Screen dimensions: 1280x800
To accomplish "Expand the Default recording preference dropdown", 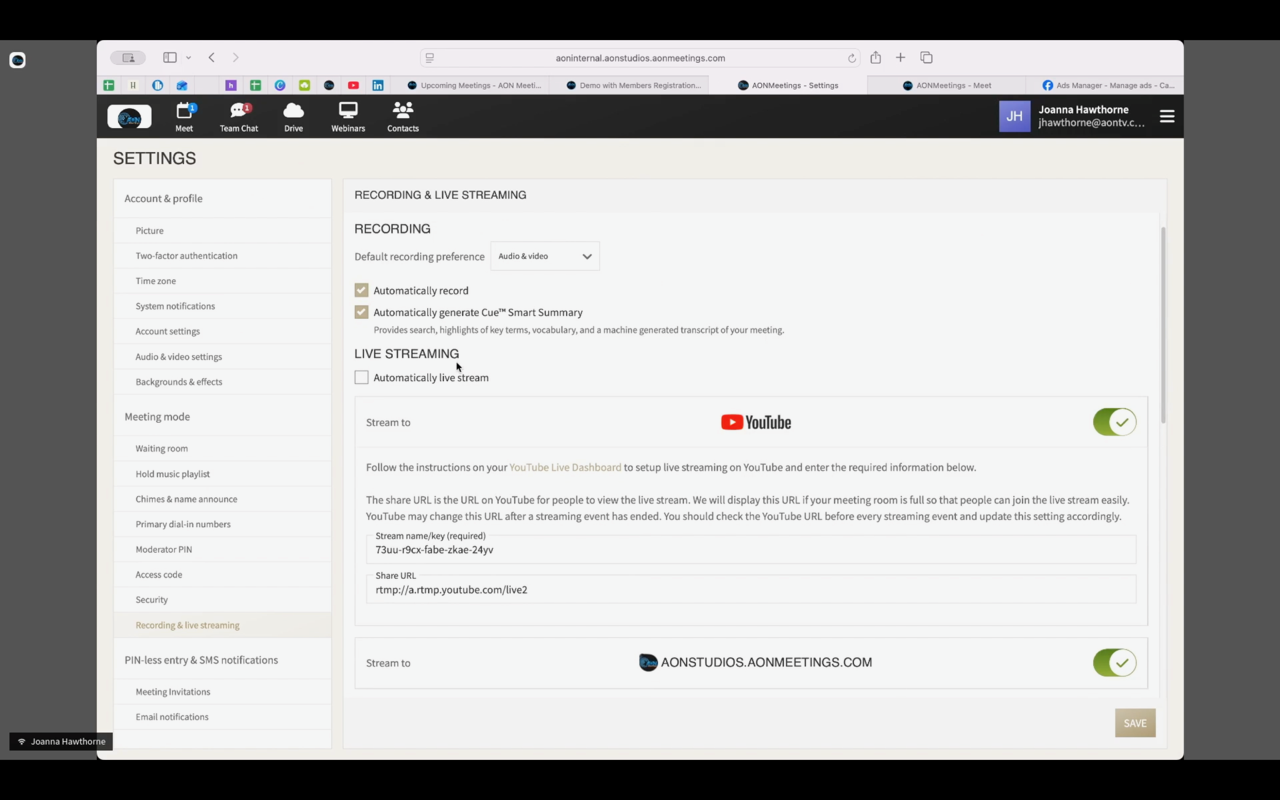I will click(545, 256).
